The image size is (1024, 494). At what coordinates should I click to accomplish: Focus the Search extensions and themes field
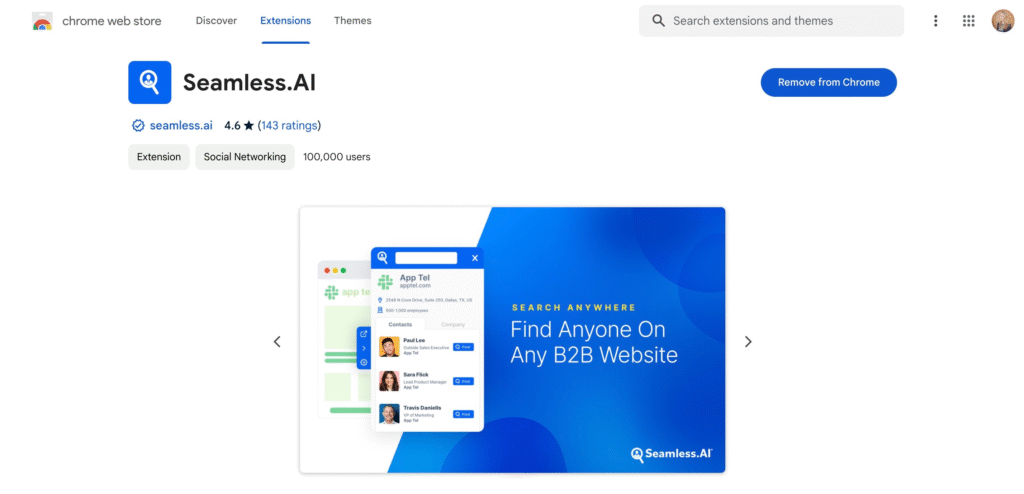coord(771,21)
